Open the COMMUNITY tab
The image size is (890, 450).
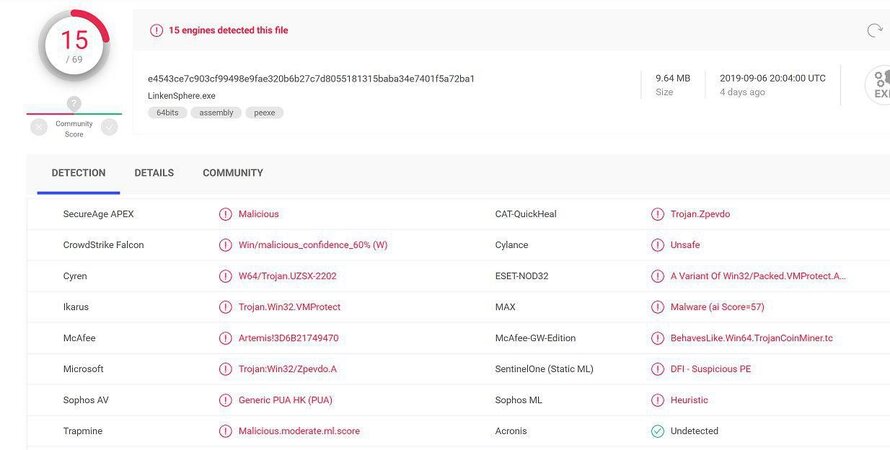click(x=233, y=173)
